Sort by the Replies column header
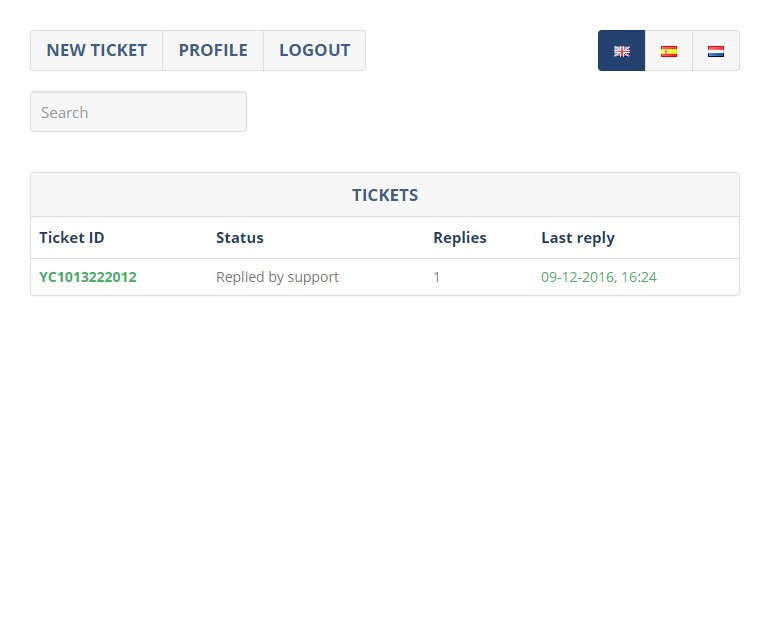This screenshot has height=640, width=760. (459, 238)
